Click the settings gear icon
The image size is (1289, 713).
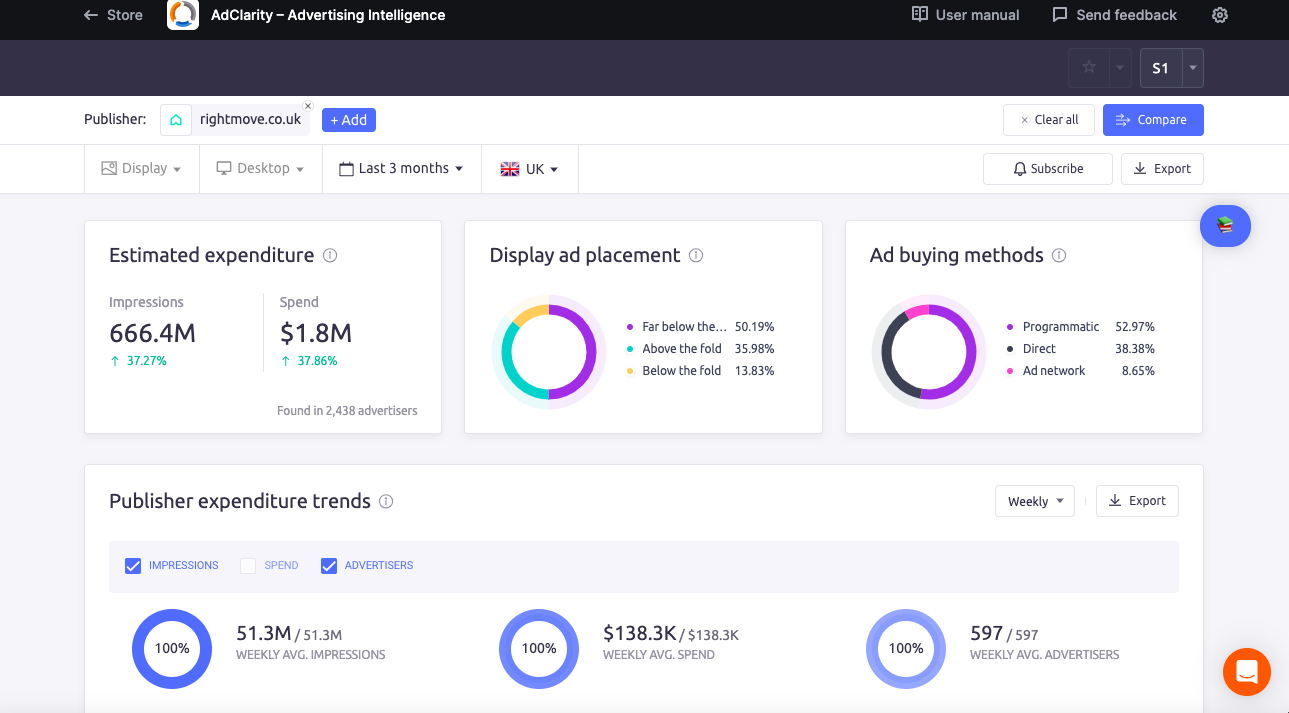point(1219,15)
